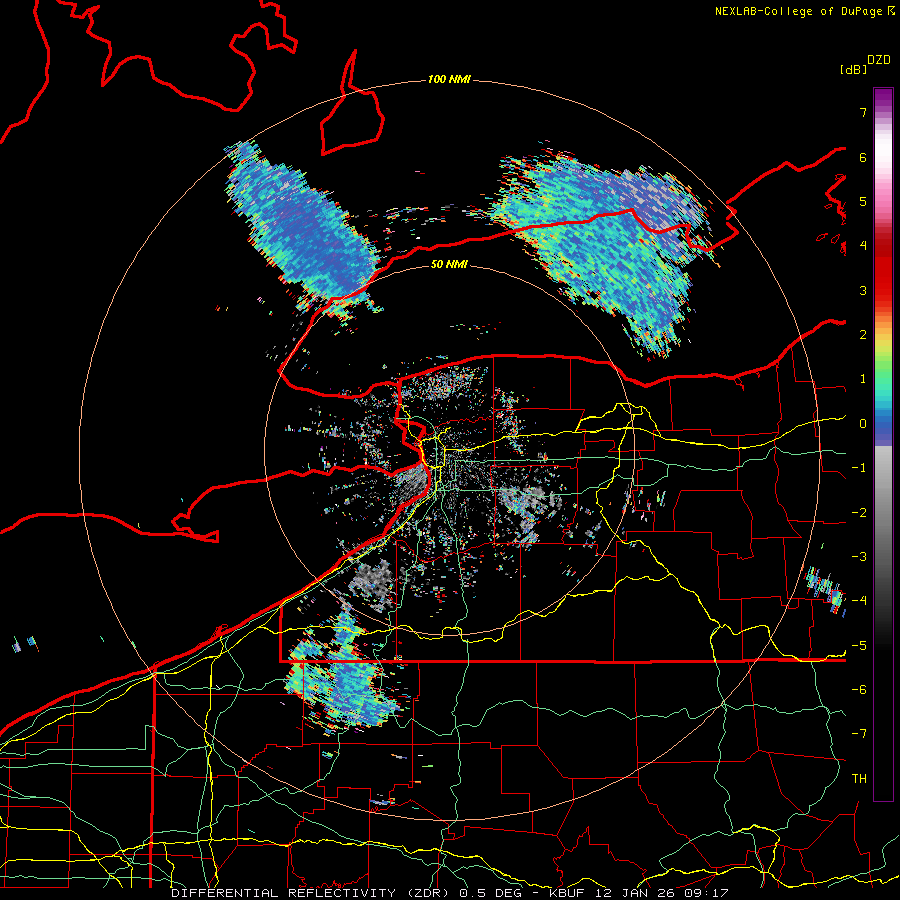Click the 2 dB value on the color scale
Viewport: 900px width, 900px height.
click(x=863, y=335)
